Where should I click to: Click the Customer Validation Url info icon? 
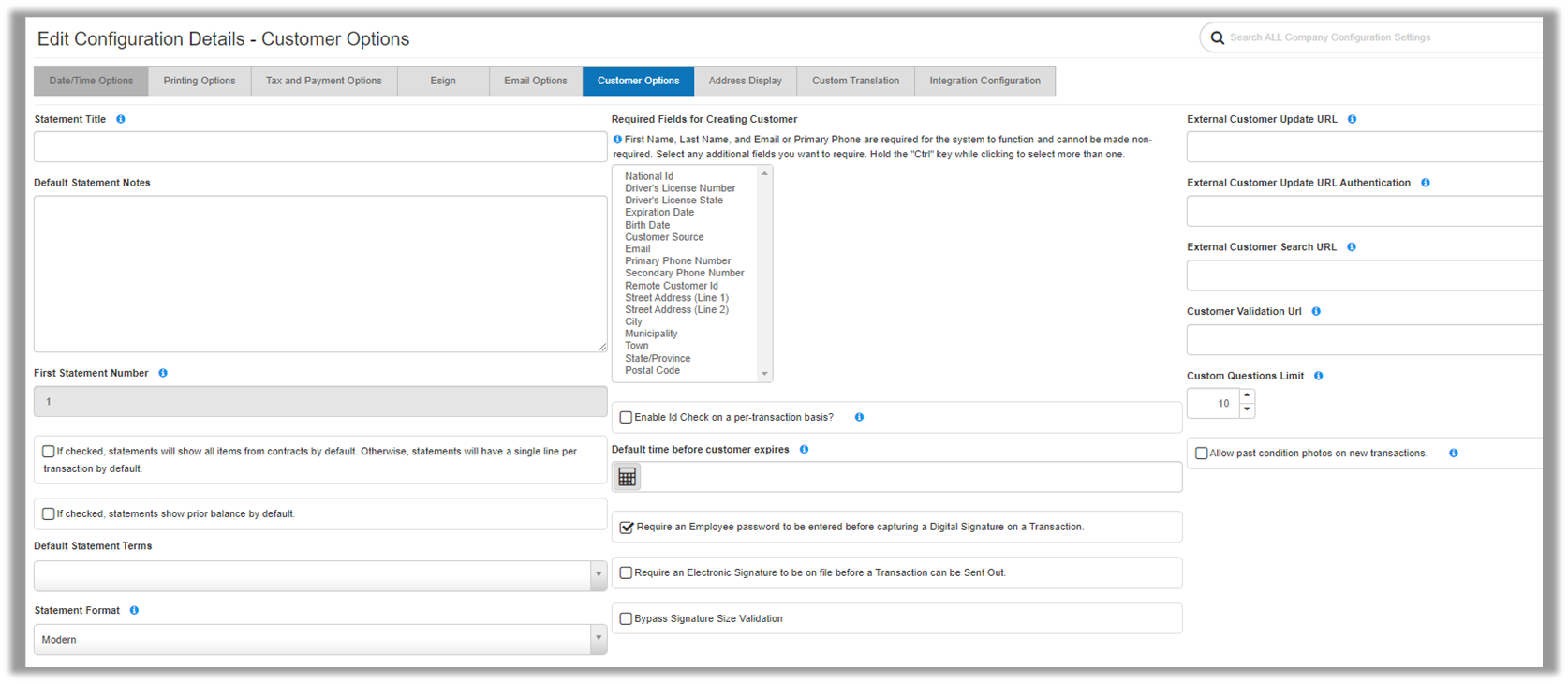click(1316, 311)
